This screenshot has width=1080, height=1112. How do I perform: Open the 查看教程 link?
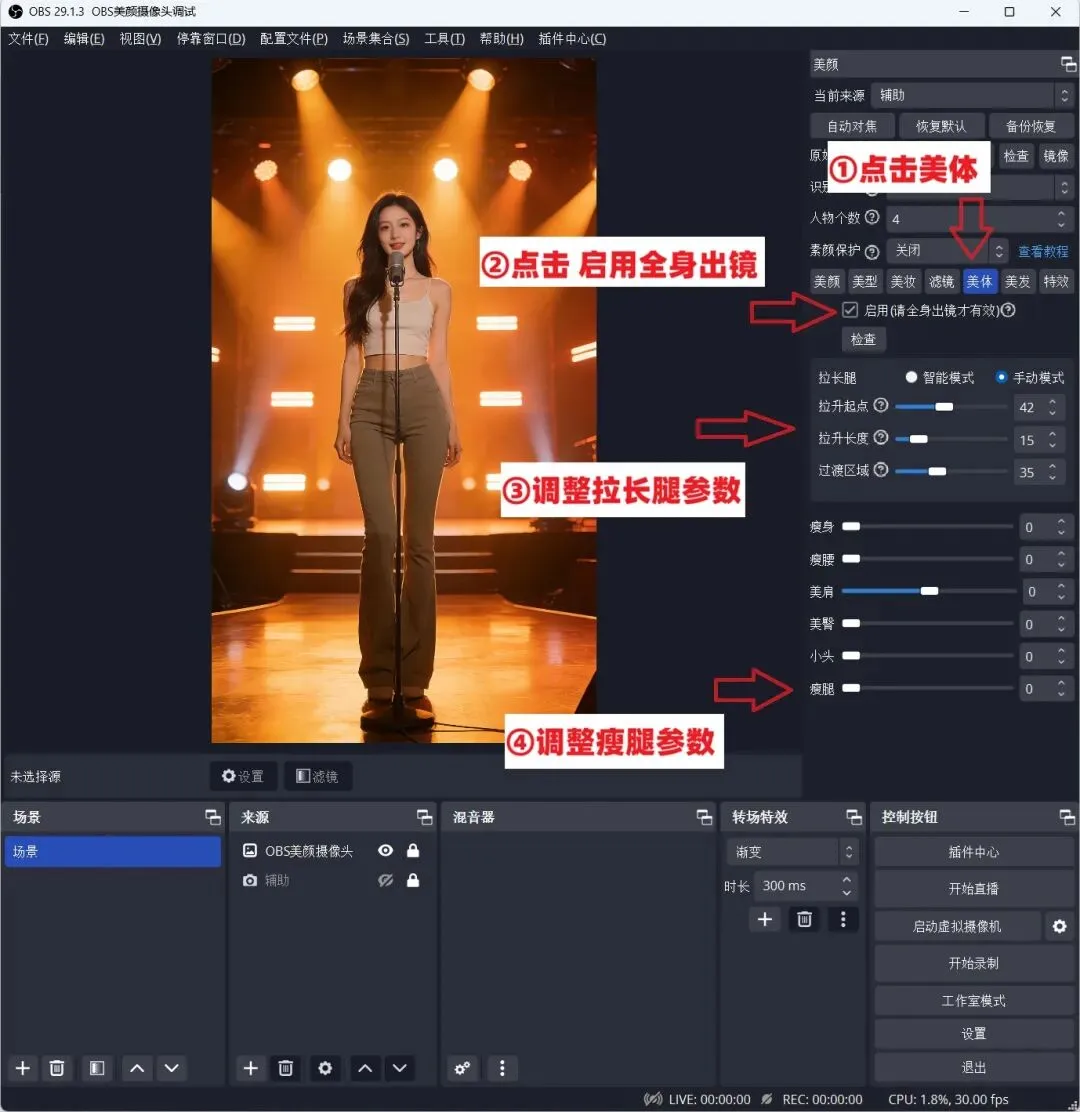click(1042, 251)
